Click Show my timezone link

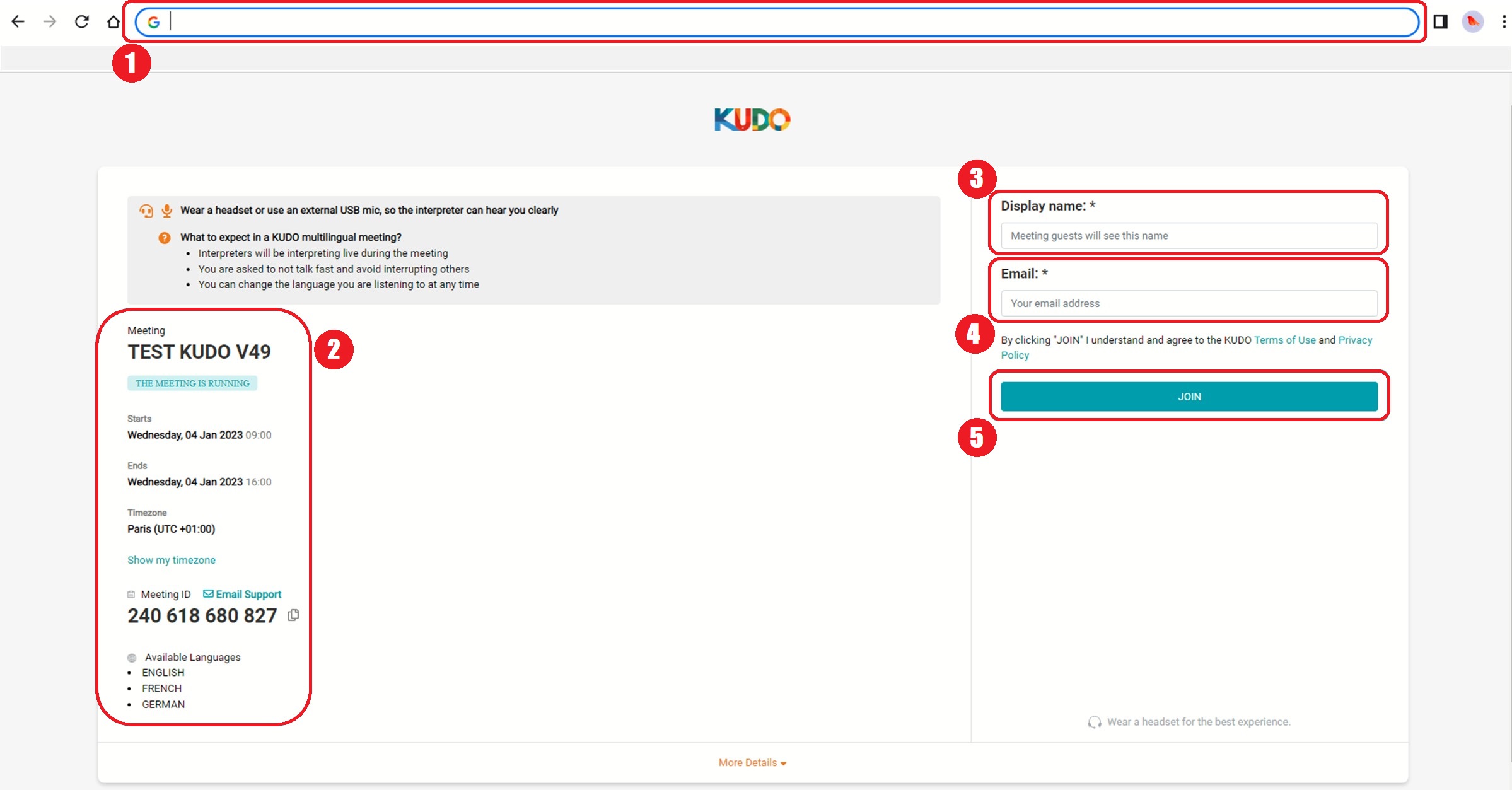172,560
